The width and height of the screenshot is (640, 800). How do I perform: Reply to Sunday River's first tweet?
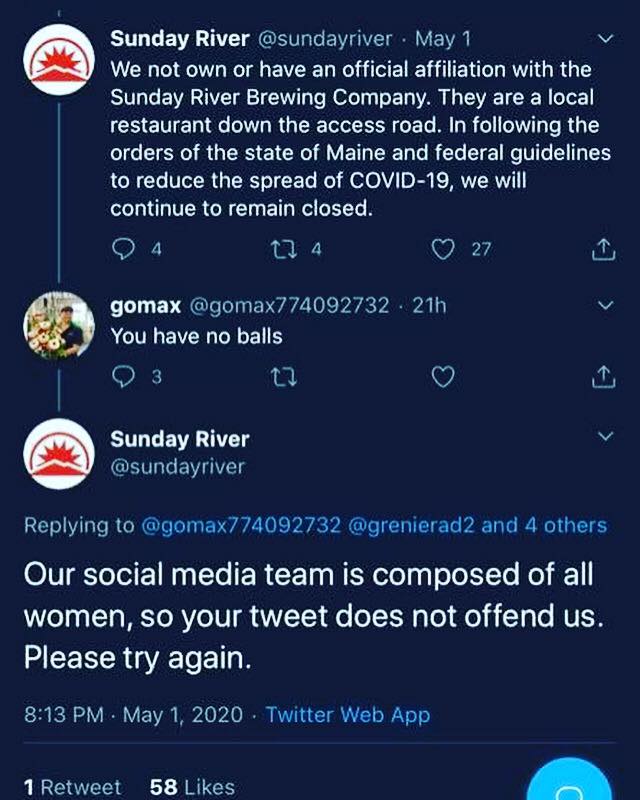[123, 249]
